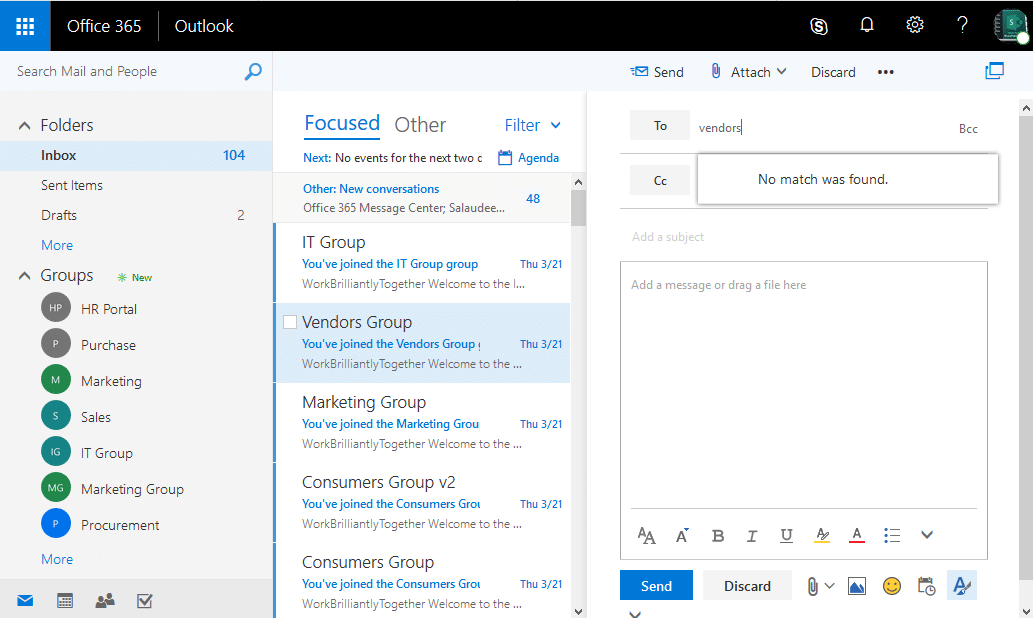The height and width of the screenshot is (618, 1033).
Task: Switch to the Other tab
Action: coord(420,124)
